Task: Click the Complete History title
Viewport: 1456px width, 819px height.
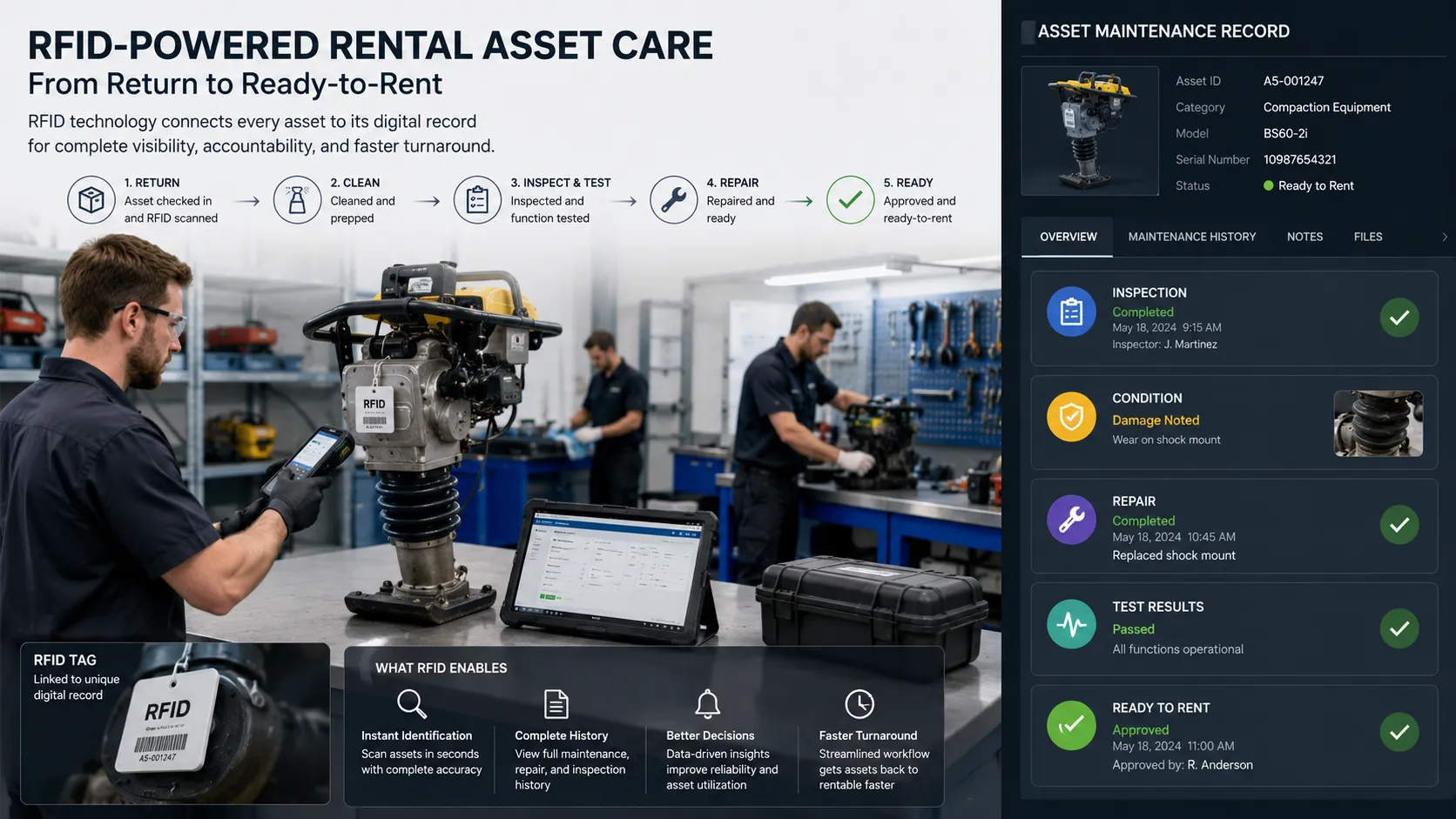Action: (561, 736)
